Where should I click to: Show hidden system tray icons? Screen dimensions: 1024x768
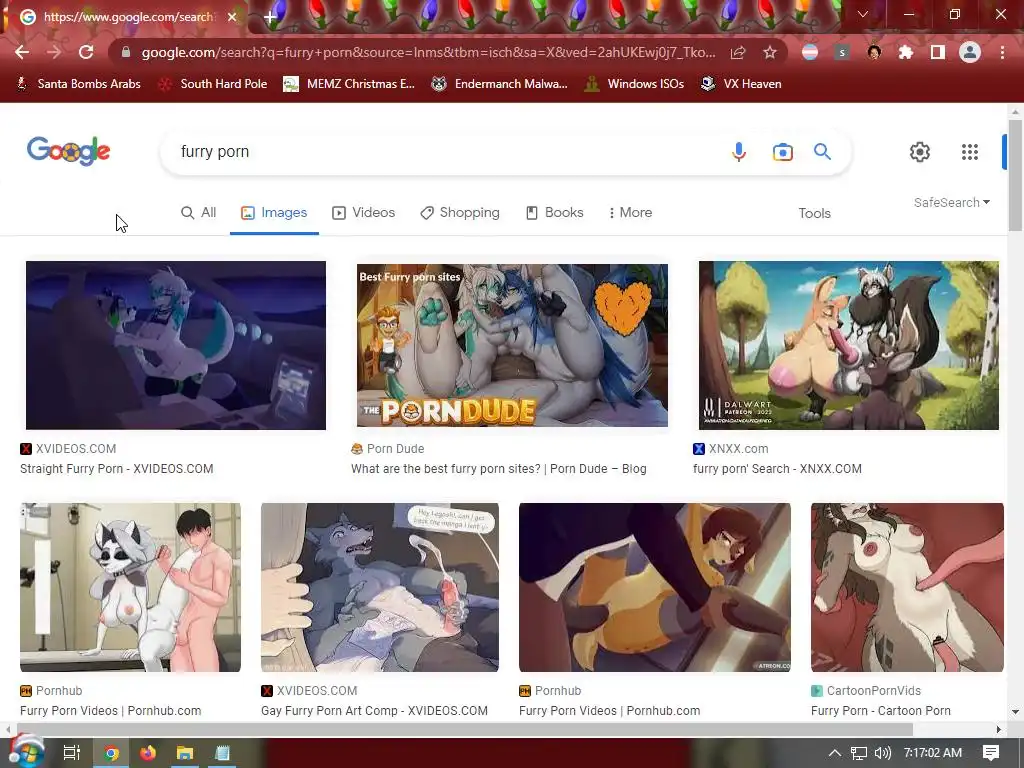point(835,753)
